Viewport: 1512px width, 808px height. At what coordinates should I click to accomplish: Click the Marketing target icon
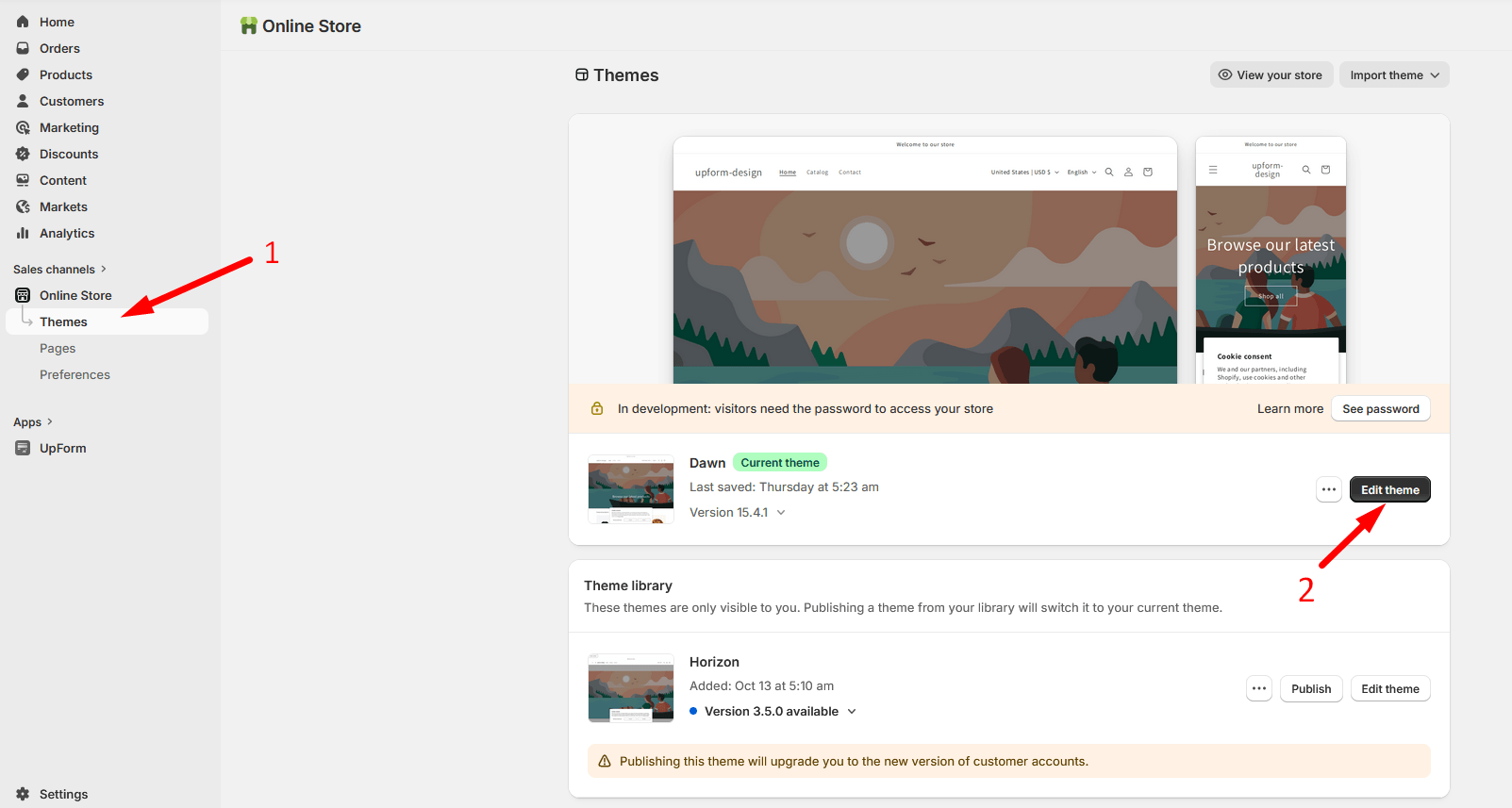(23, 127)
